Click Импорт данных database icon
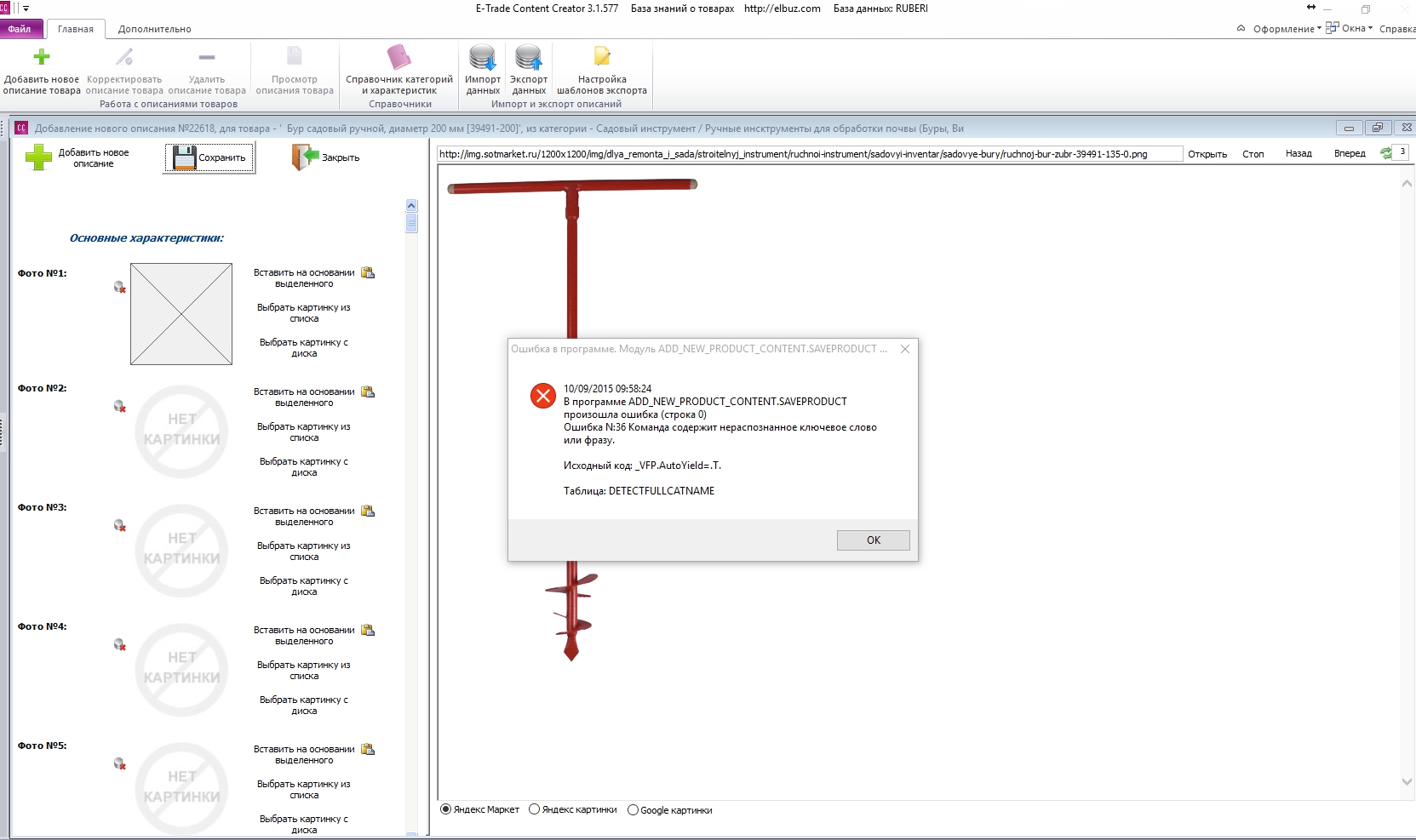Screen dimensions: 1416x840 point(483,57)
